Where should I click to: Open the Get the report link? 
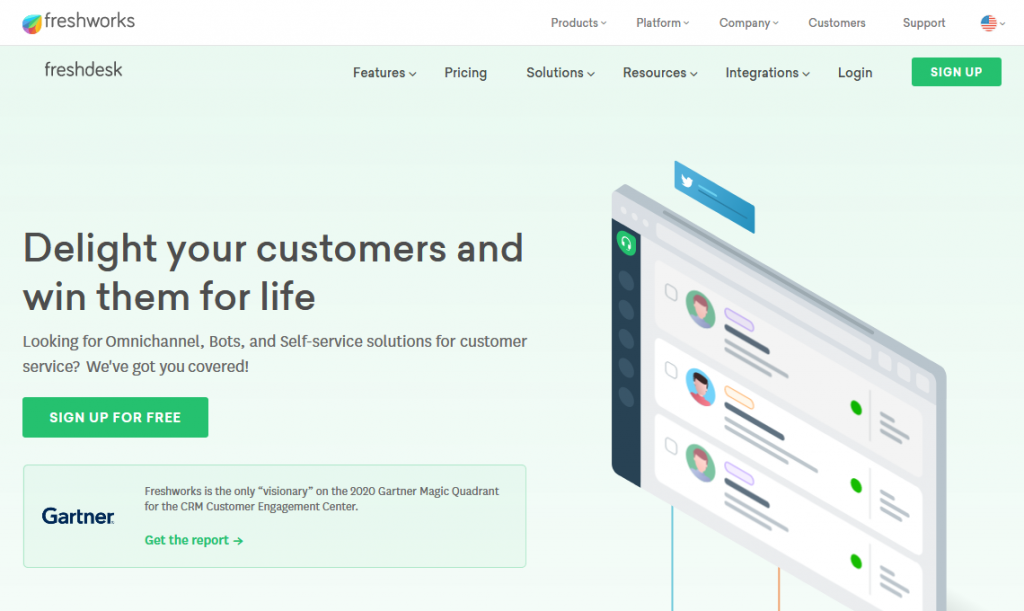[x=194, y=540]
